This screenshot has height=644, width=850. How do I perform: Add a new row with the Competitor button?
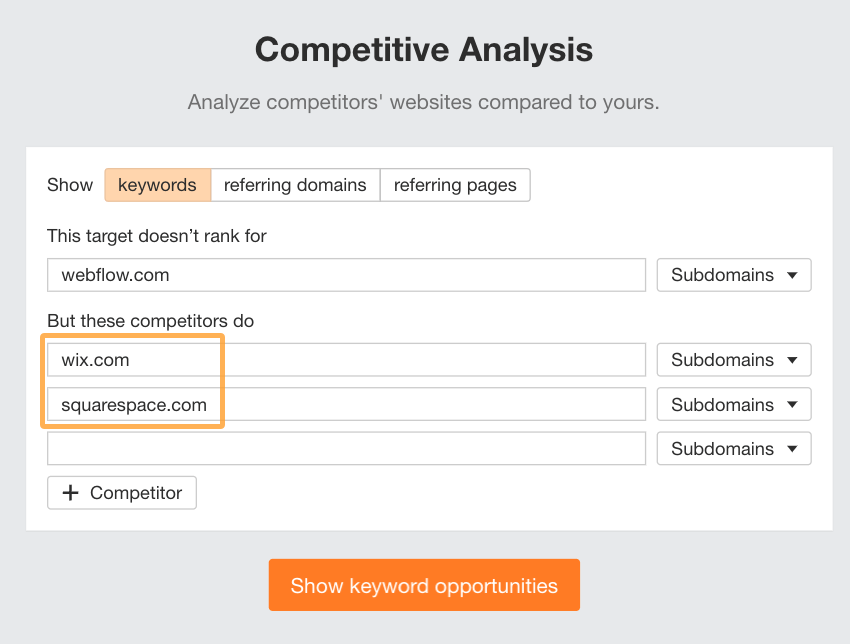pyautogui.click(x=121, y=492)
